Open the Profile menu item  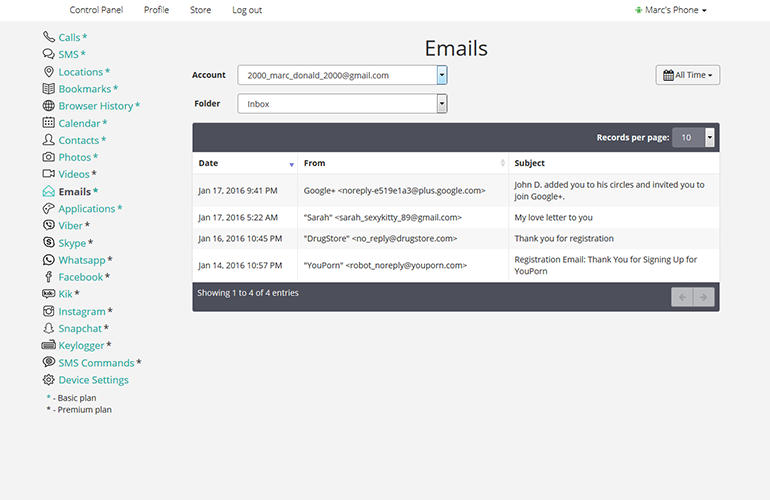[156, 10]
